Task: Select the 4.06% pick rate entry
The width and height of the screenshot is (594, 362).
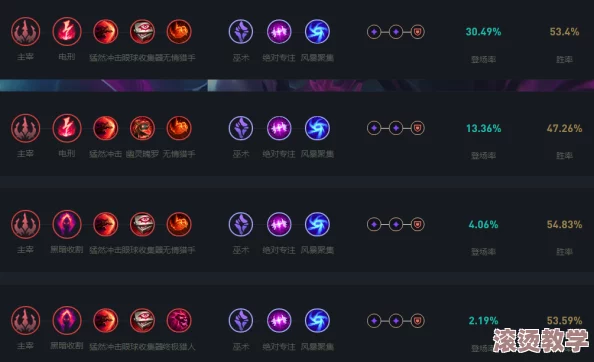Action: (x=483, y=225)
